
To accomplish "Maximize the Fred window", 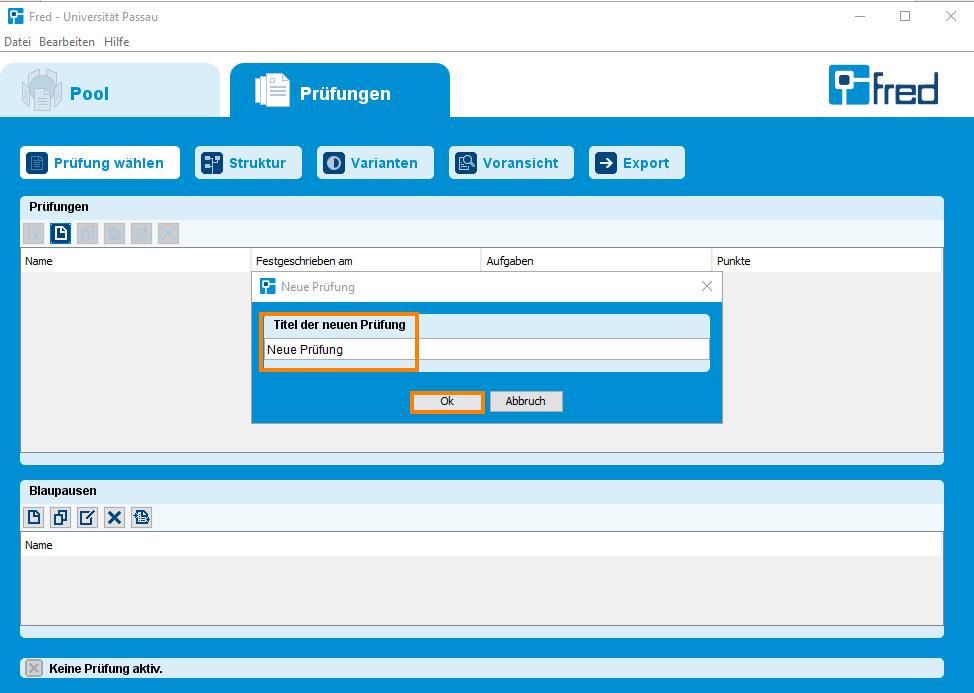I will pos(905,16).
